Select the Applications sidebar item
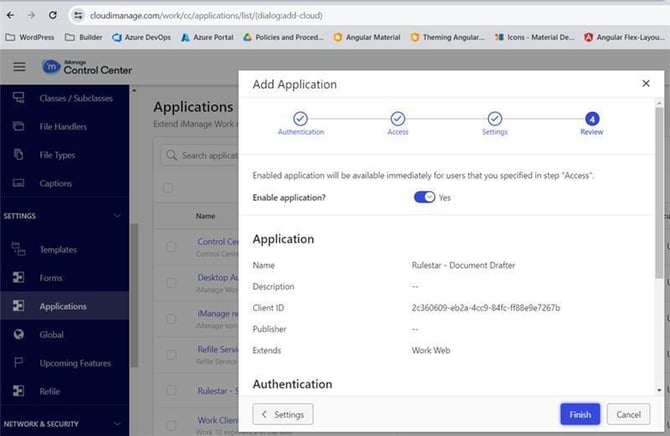This screenshot has width=670, height=436. (x=62, y=306)
